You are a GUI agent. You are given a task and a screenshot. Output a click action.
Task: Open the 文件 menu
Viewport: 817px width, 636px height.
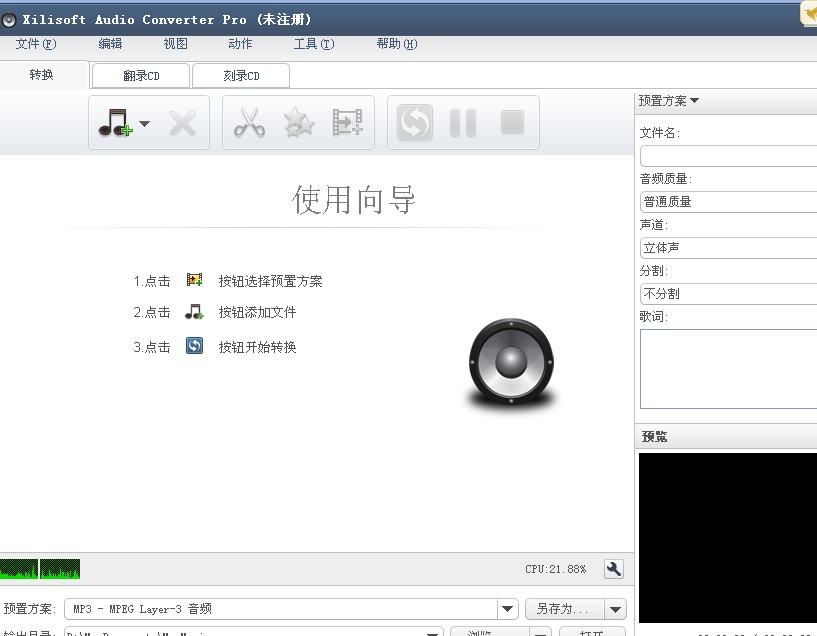(35, 44)
